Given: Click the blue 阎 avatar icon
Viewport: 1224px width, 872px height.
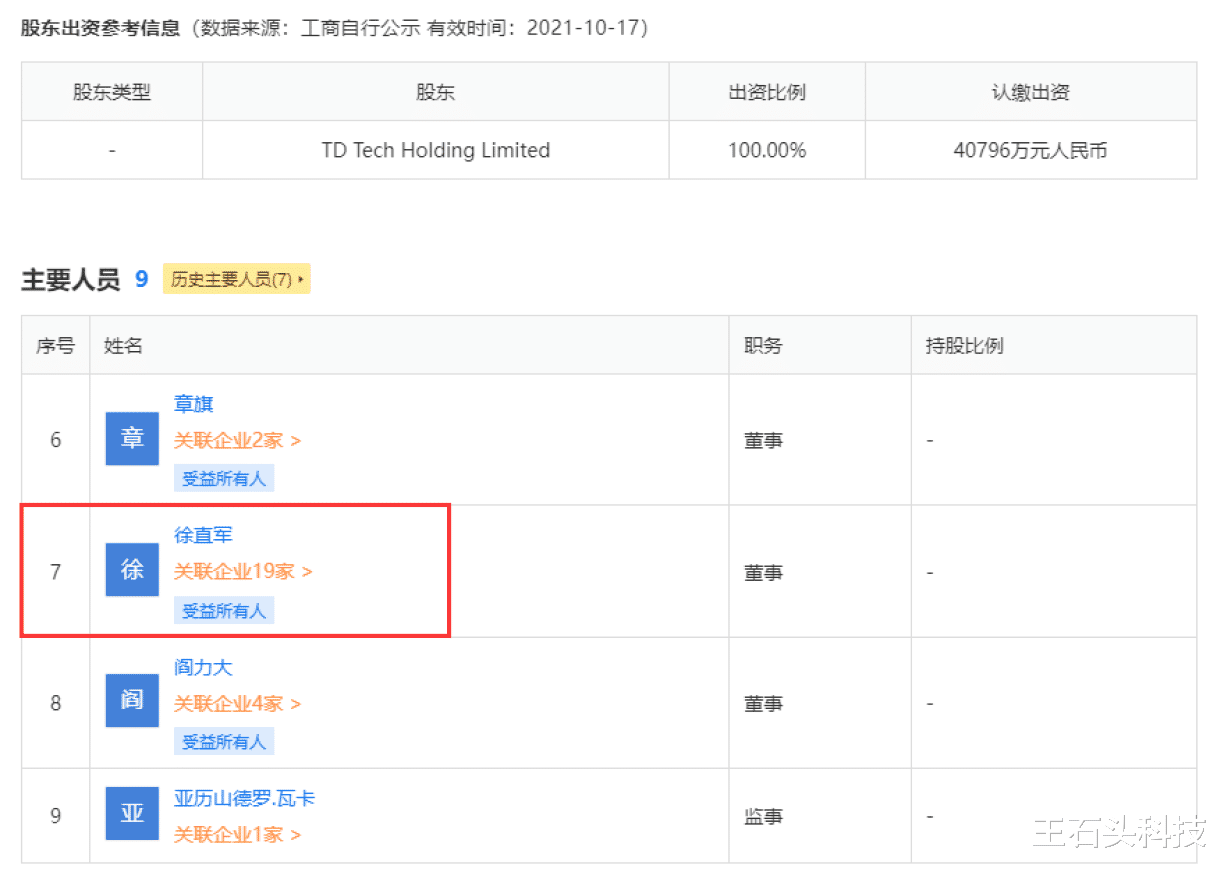Looking at the screenshot, I should pyautogui.click(x=131, y=702).
